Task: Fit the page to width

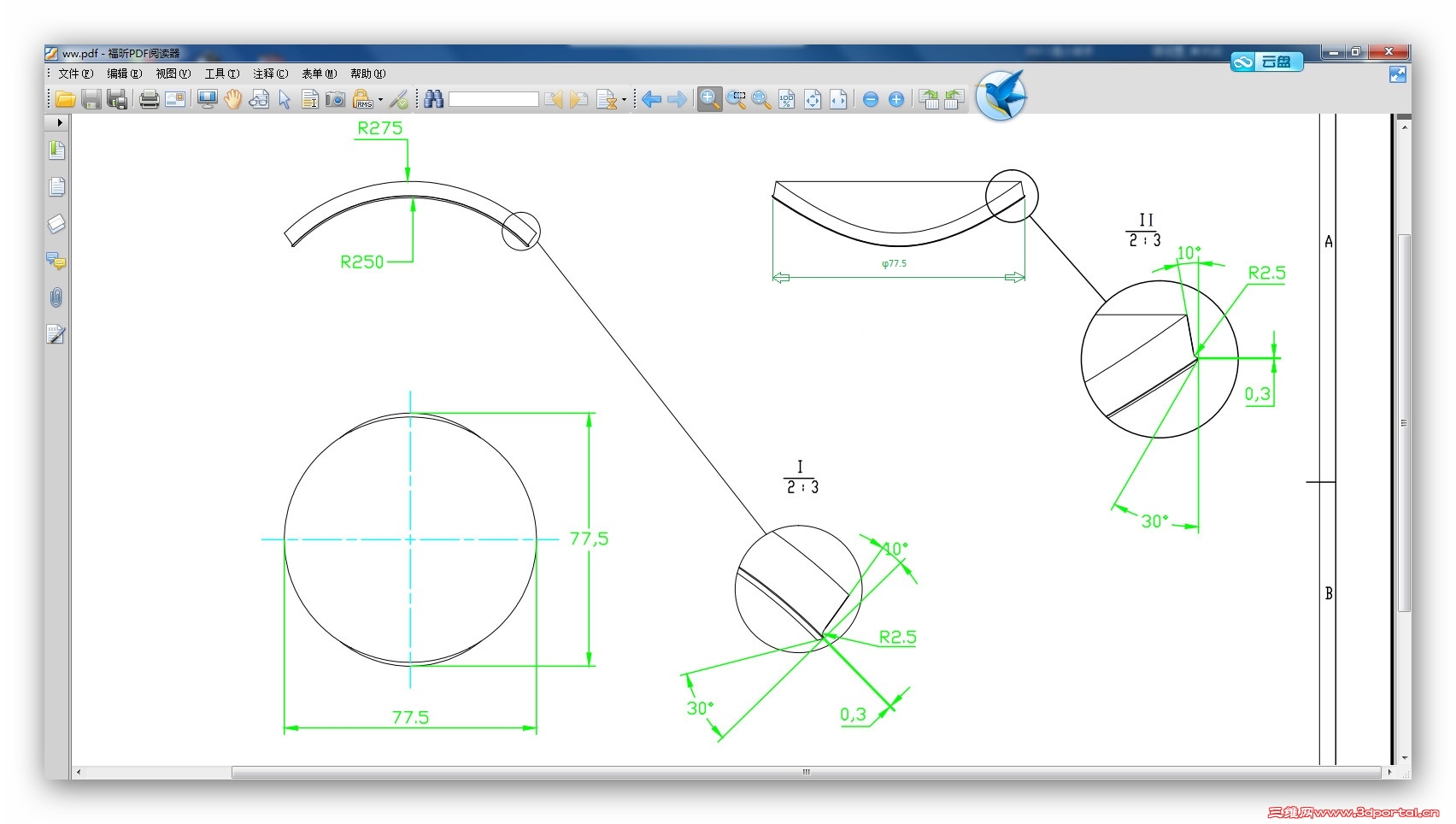Action: pos(838,99)
